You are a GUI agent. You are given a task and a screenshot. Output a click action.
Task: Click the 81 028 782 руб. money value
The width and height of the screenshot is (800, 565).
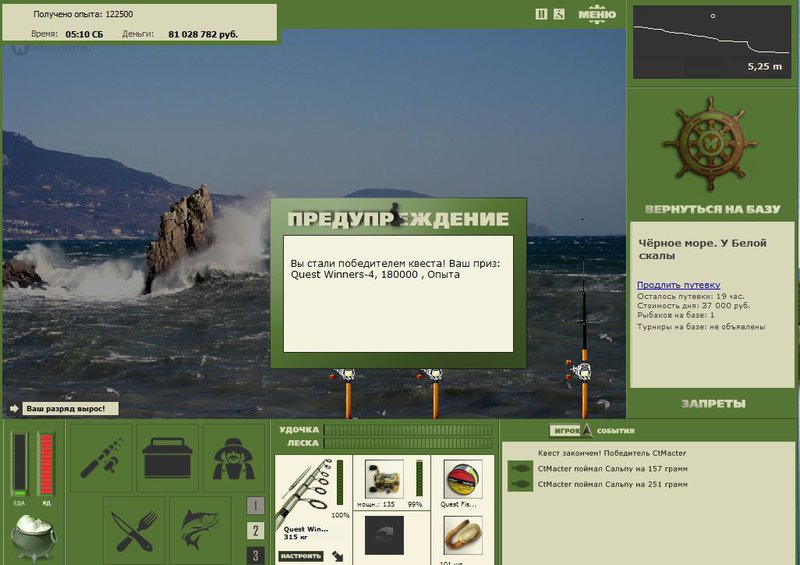203,34
